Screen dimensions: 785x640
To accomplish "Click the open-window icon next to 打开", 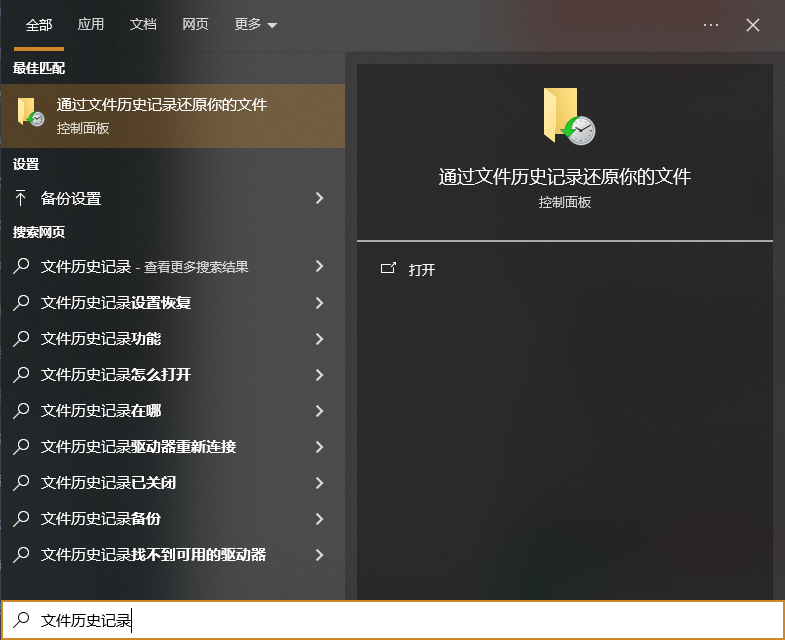I will pyautogui.click(x=388, y=268).
